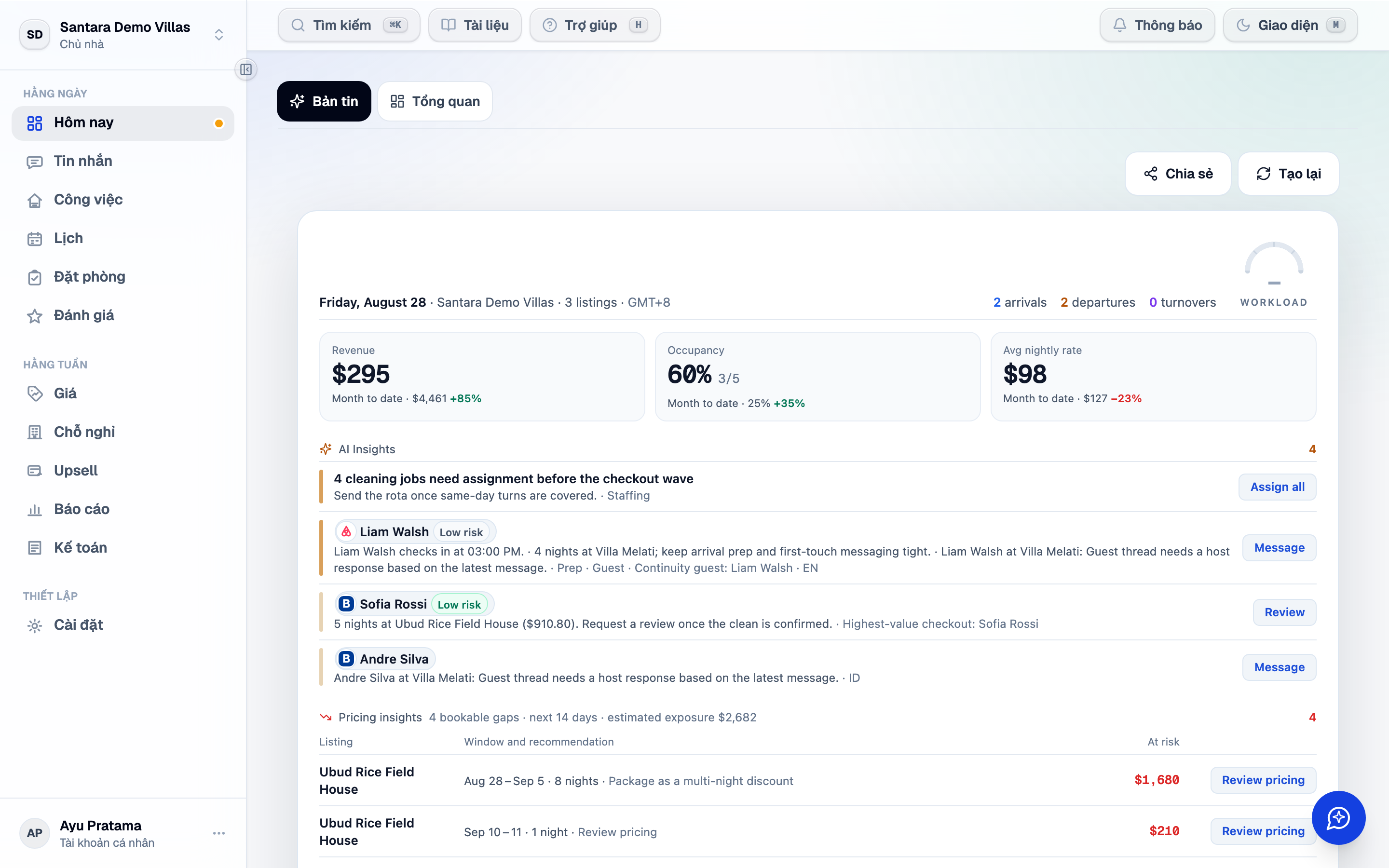
Task: Click the AI Insights sparkle icon
Action: pos(326,449)
